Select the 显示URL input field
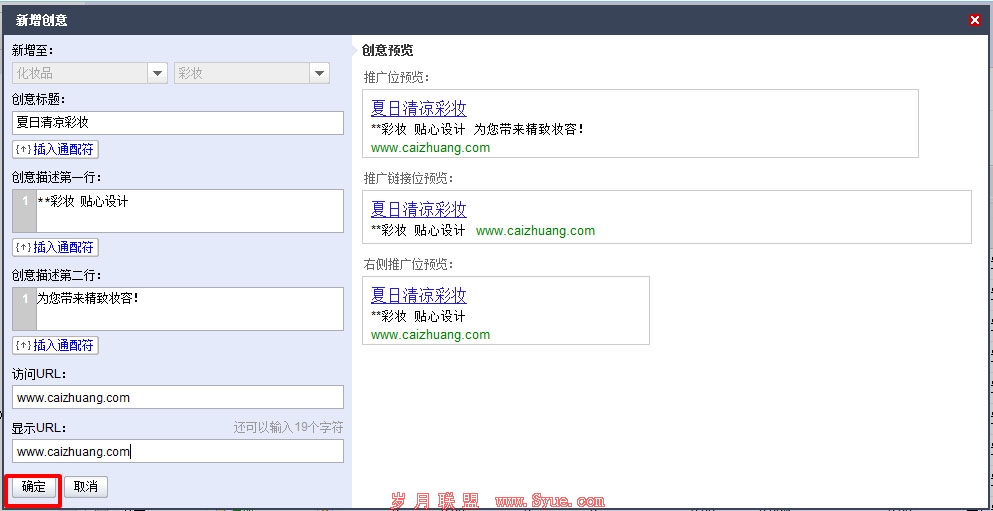The height and width of the screenshot is (511, 993). [x=177, y=451]
